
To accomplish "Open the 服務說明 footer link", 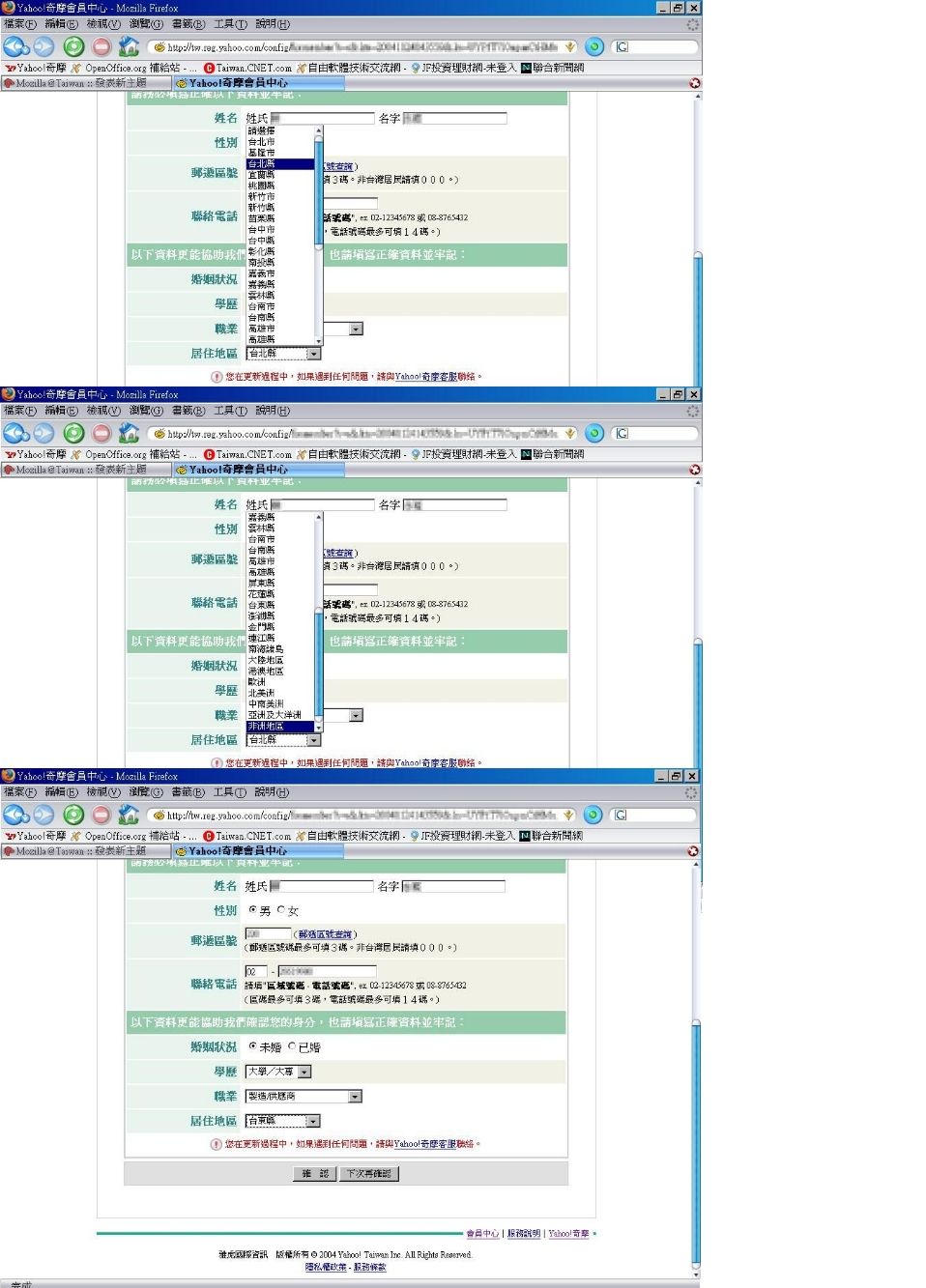I will 524,1234.
